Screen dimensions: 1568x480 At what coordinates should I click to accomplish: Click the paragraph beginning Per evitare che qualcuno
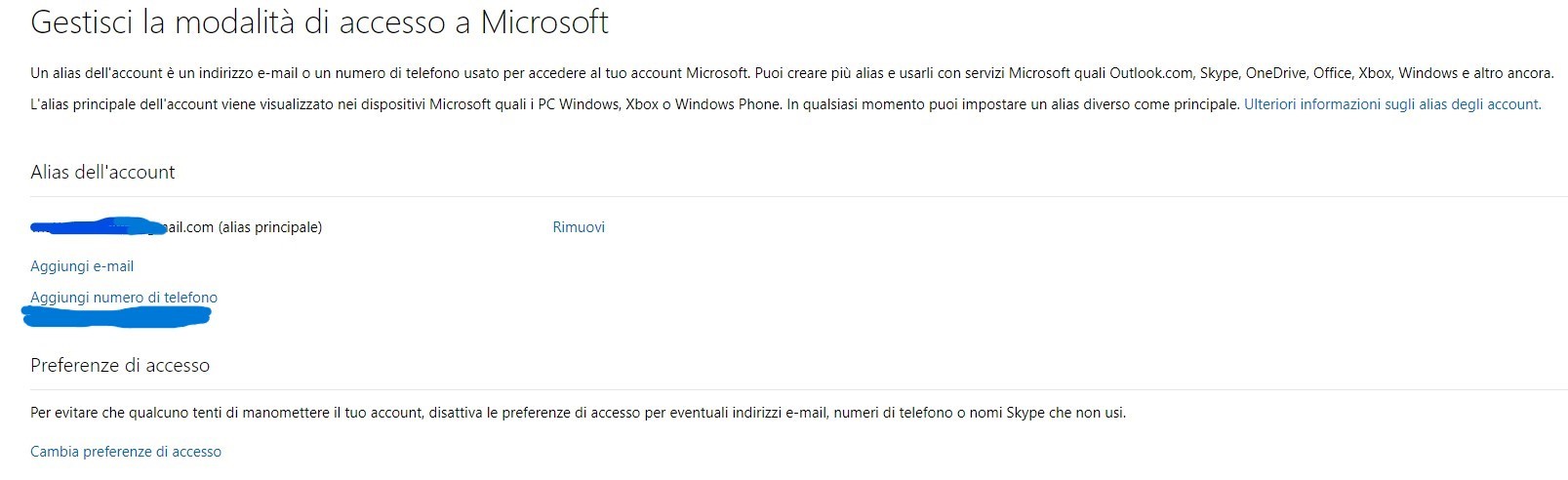pyautogui.click(x=578, y=413)
